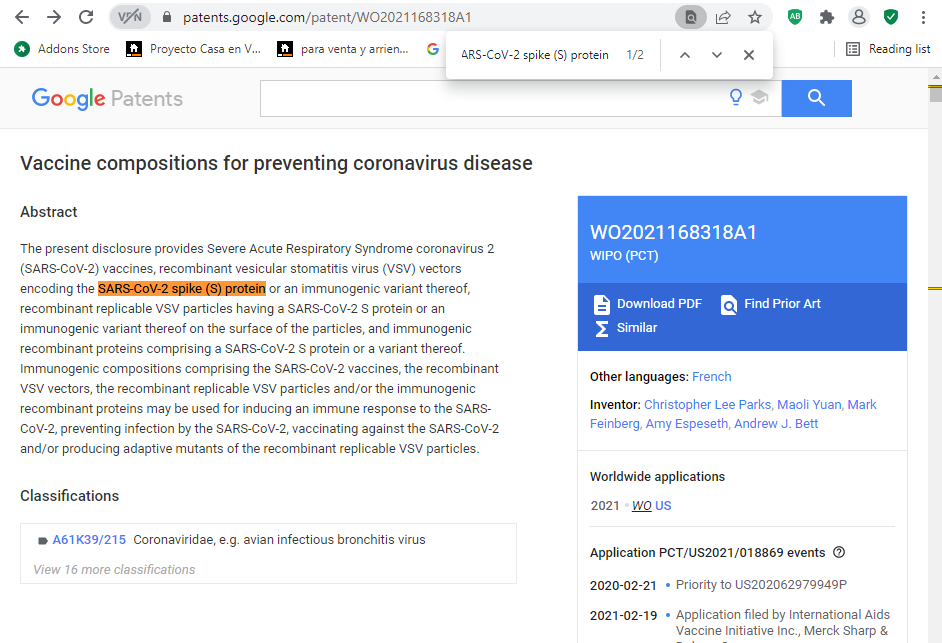
Task: Bookmark this page with star icon
Action: 755,17
